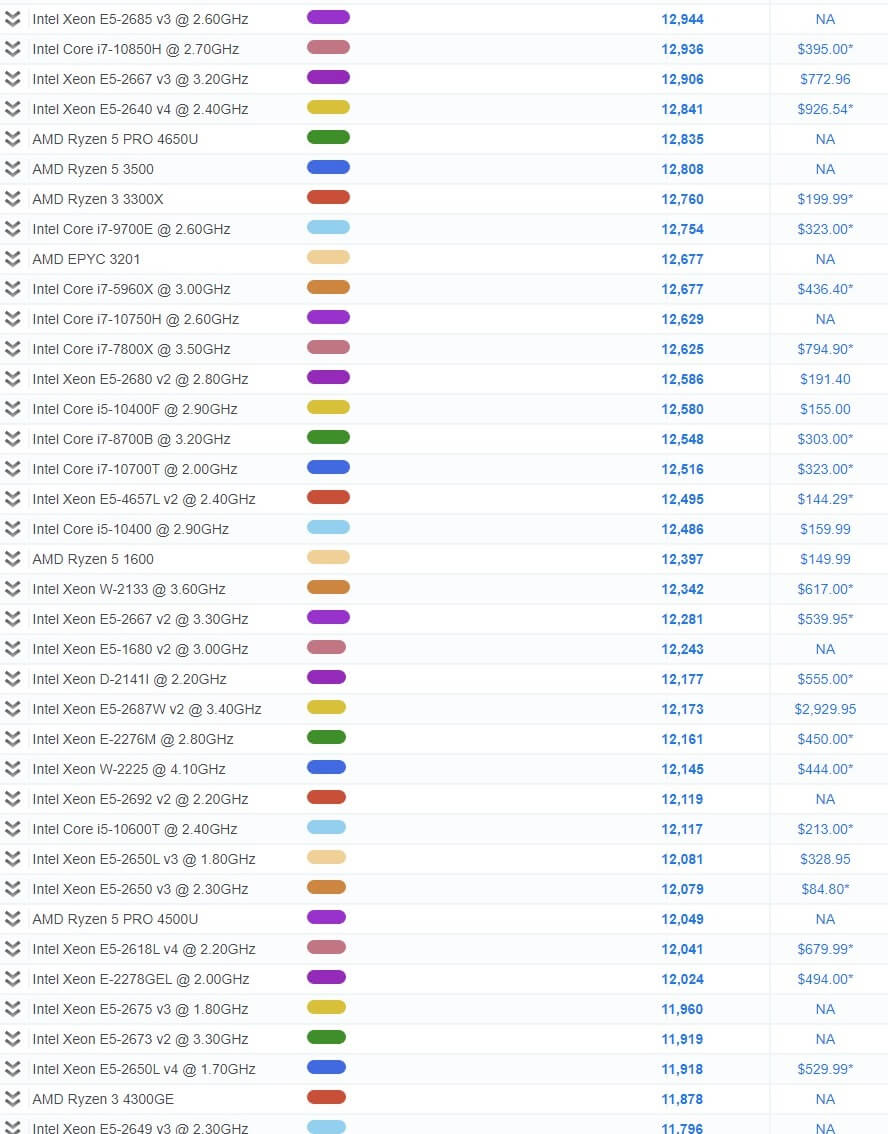Open the Intel Xeon E5-2650L v4 link
This screenshot has width=888, height=1134.
point(144,1069)
